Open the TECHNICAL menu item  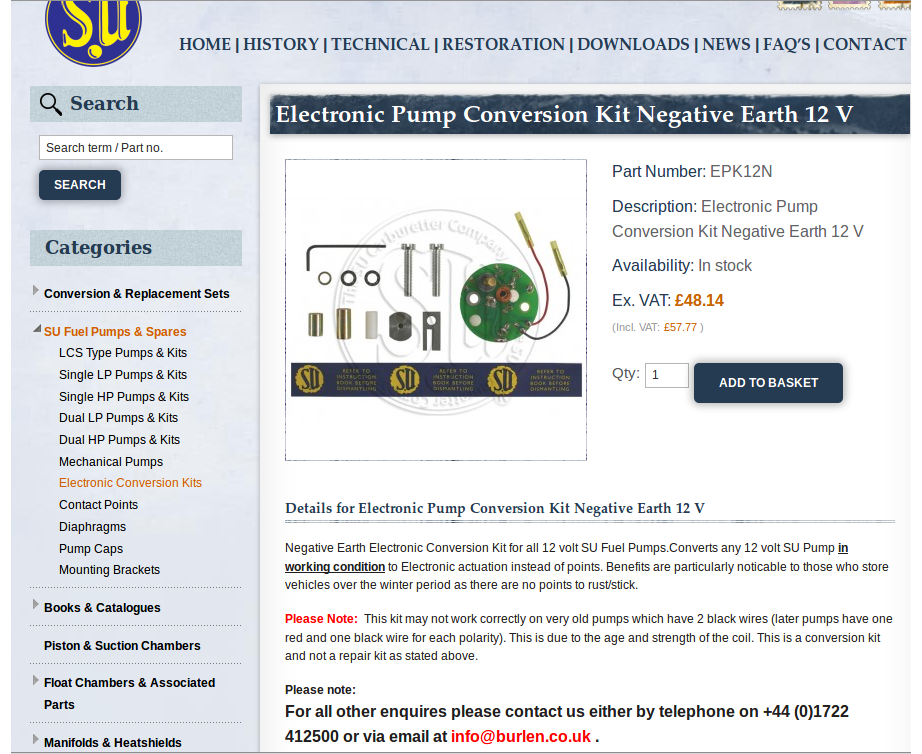click(x=380, y=45)
